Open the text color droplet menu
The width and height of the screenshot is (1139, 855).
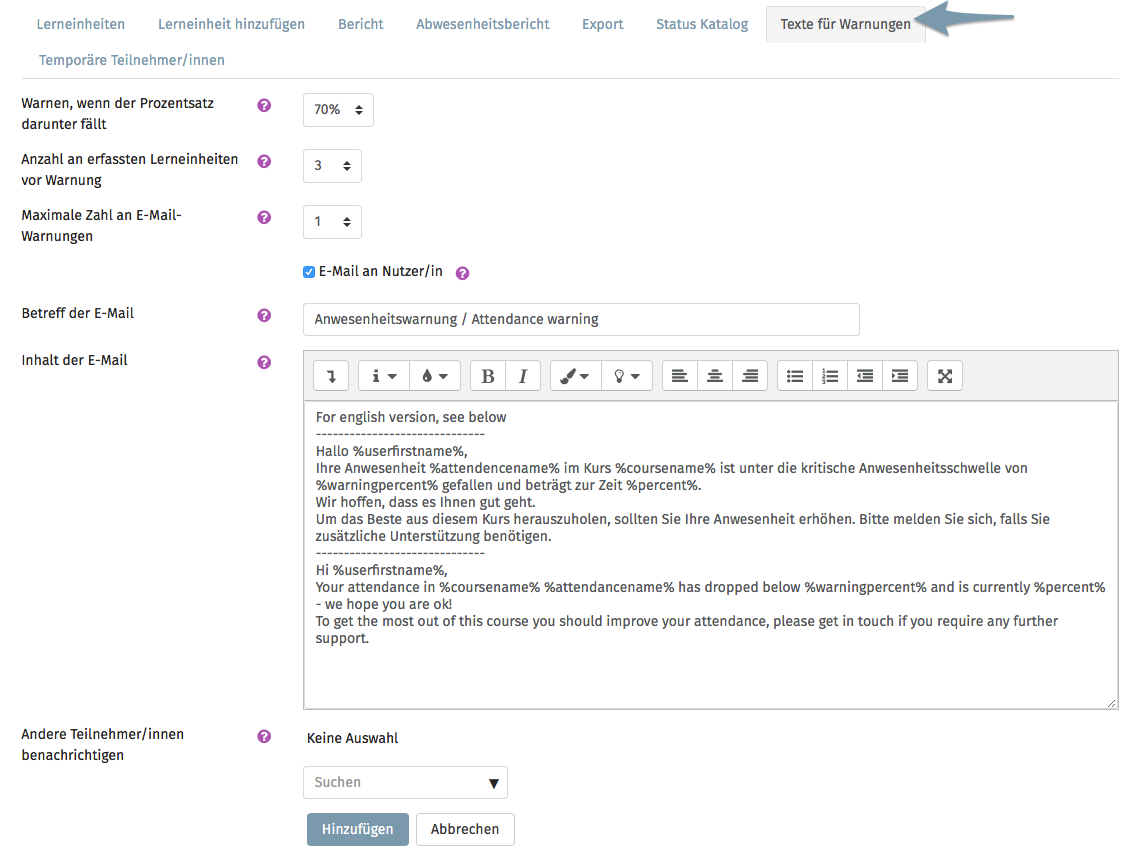click(434, 376)
